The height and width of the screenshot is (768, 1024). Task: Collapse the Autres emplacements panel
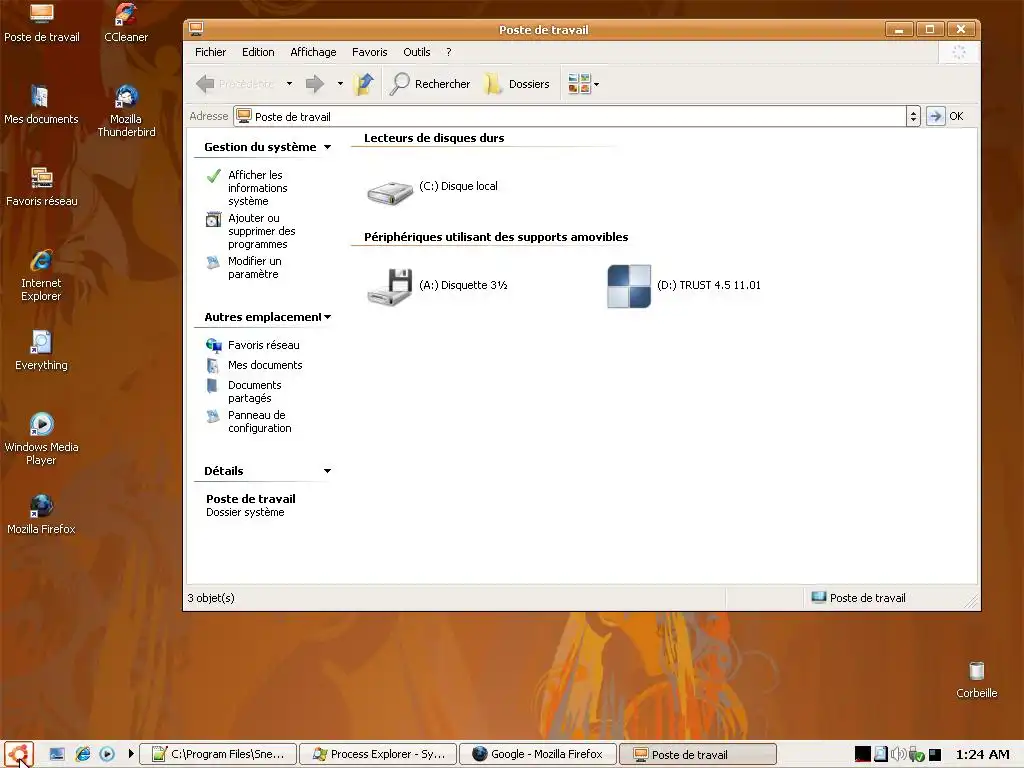tap(327, 317)
